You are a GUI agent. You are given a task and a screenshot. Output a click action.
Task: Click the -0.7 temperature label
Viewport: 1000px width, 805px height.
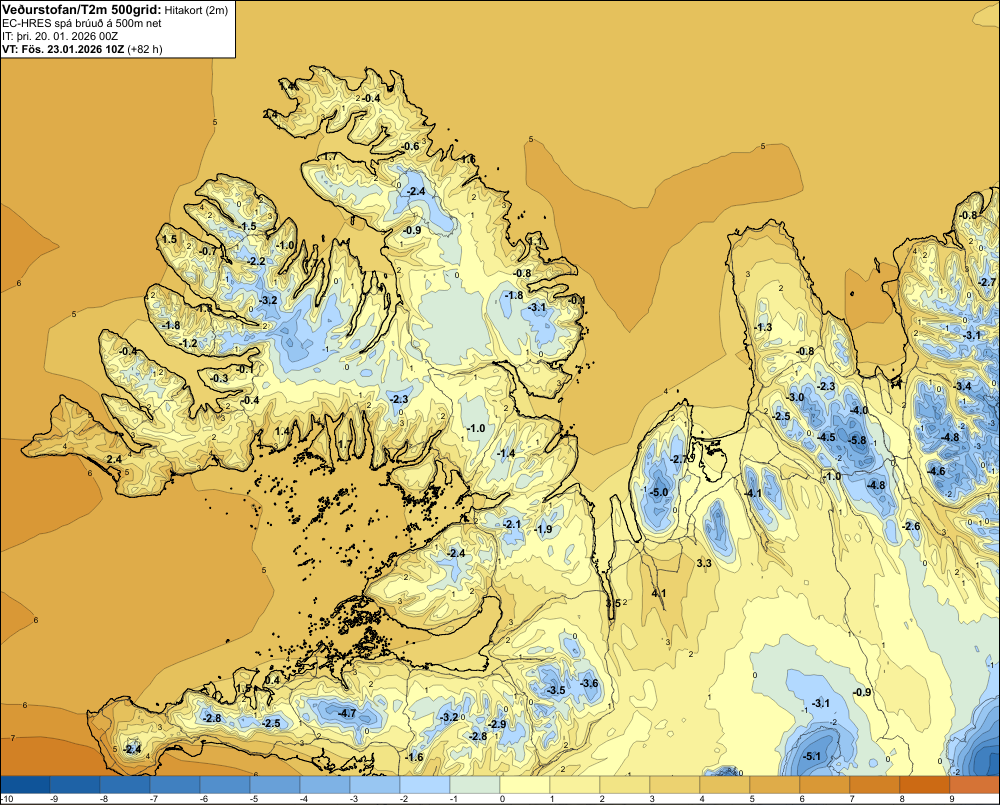[x=208, y=251]
